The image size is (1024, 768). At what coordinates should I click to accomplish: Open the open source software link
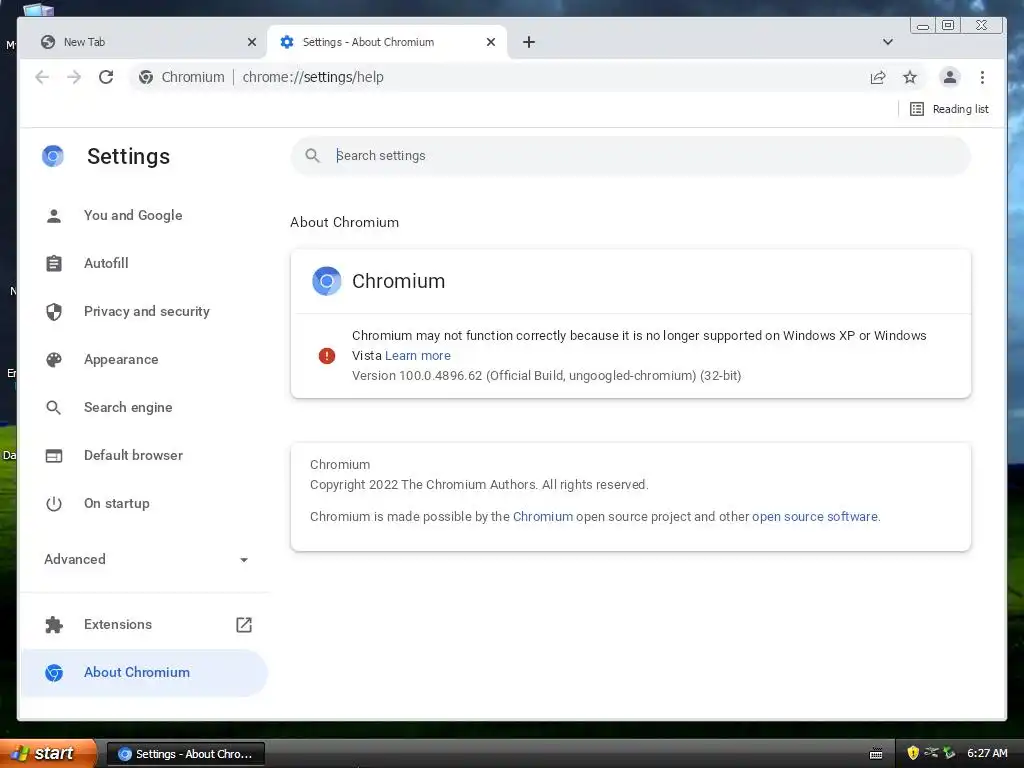(815, 517)
